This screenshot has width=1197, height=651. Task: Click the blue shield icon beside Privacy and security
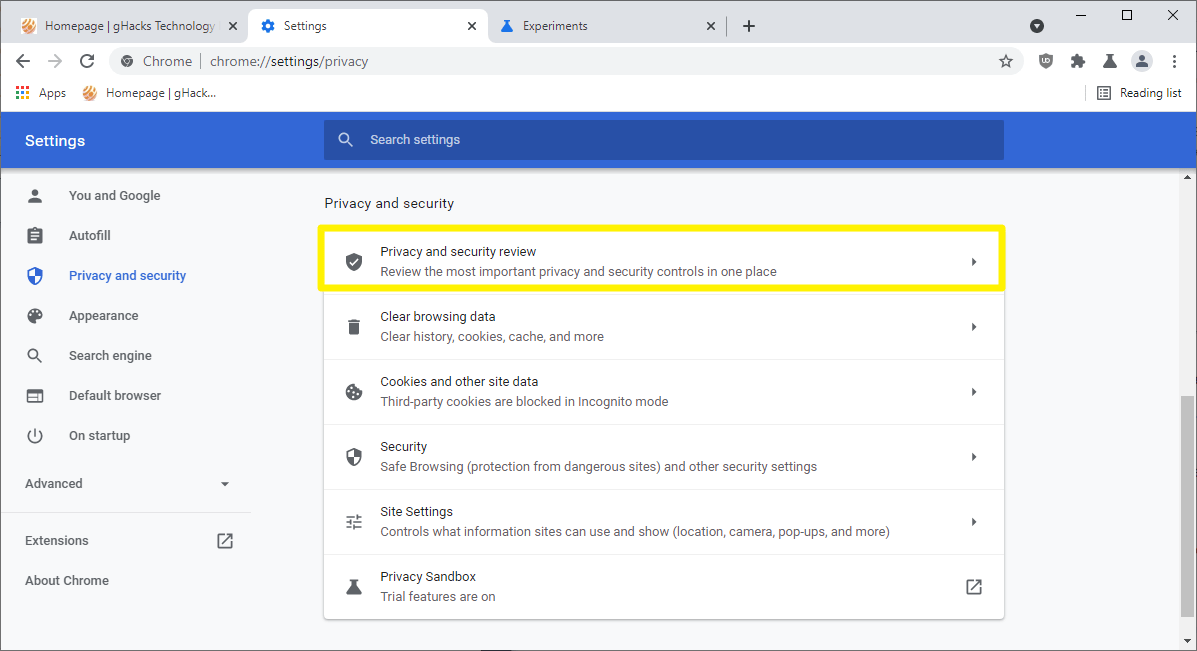35,276
